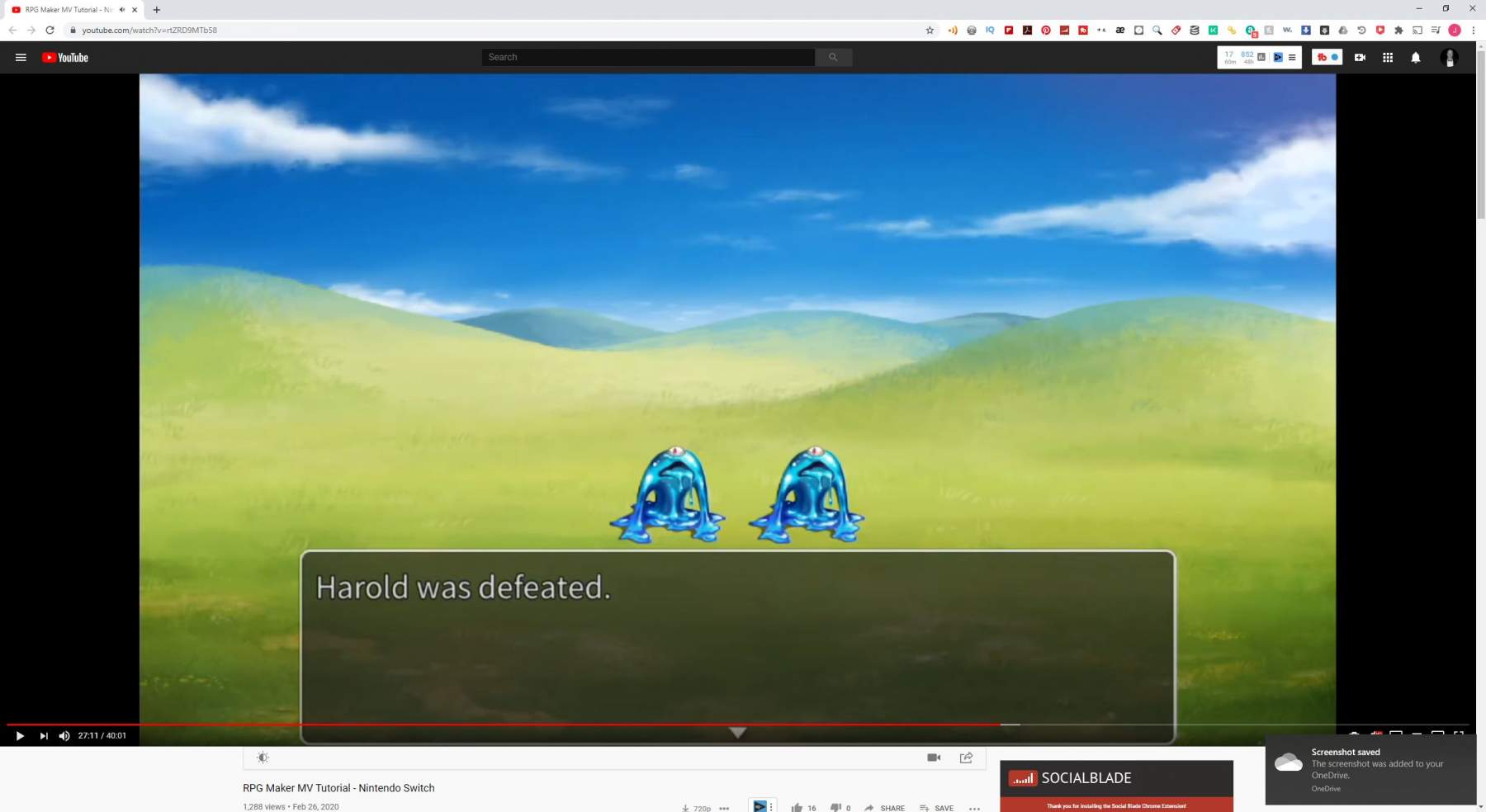Open the YouTube hamburger guide menu
This screenshot has width=1486, height=812.
coord(21,57)
